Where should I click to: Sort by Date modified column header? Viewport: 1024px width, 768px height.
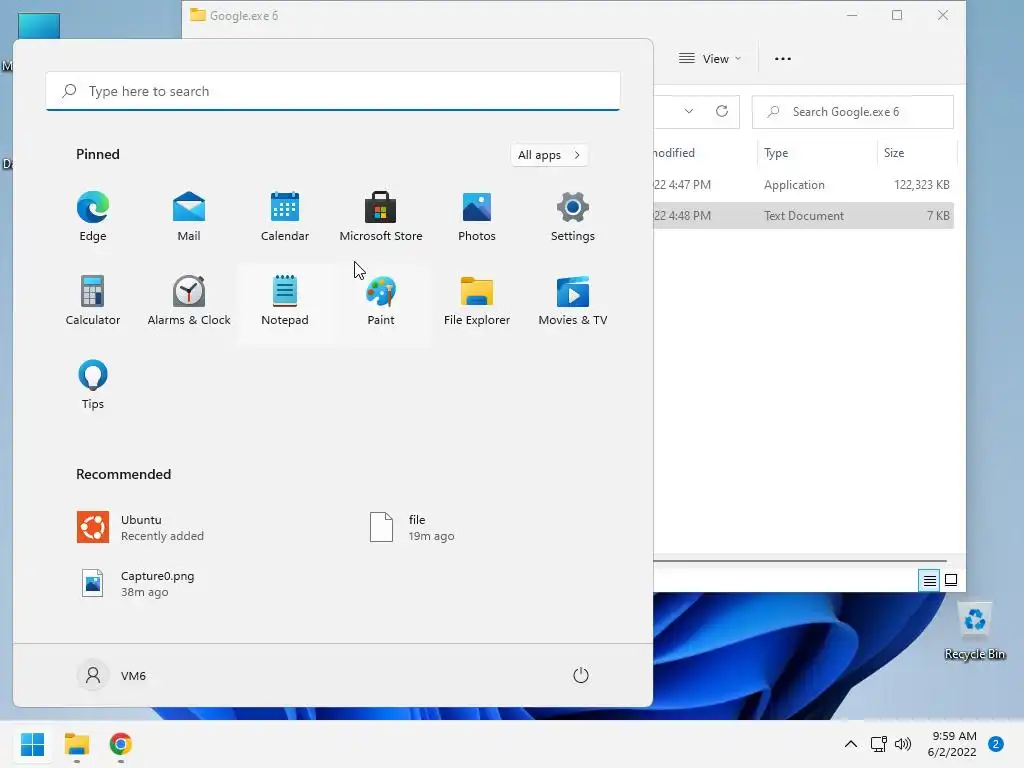[705, 153]
